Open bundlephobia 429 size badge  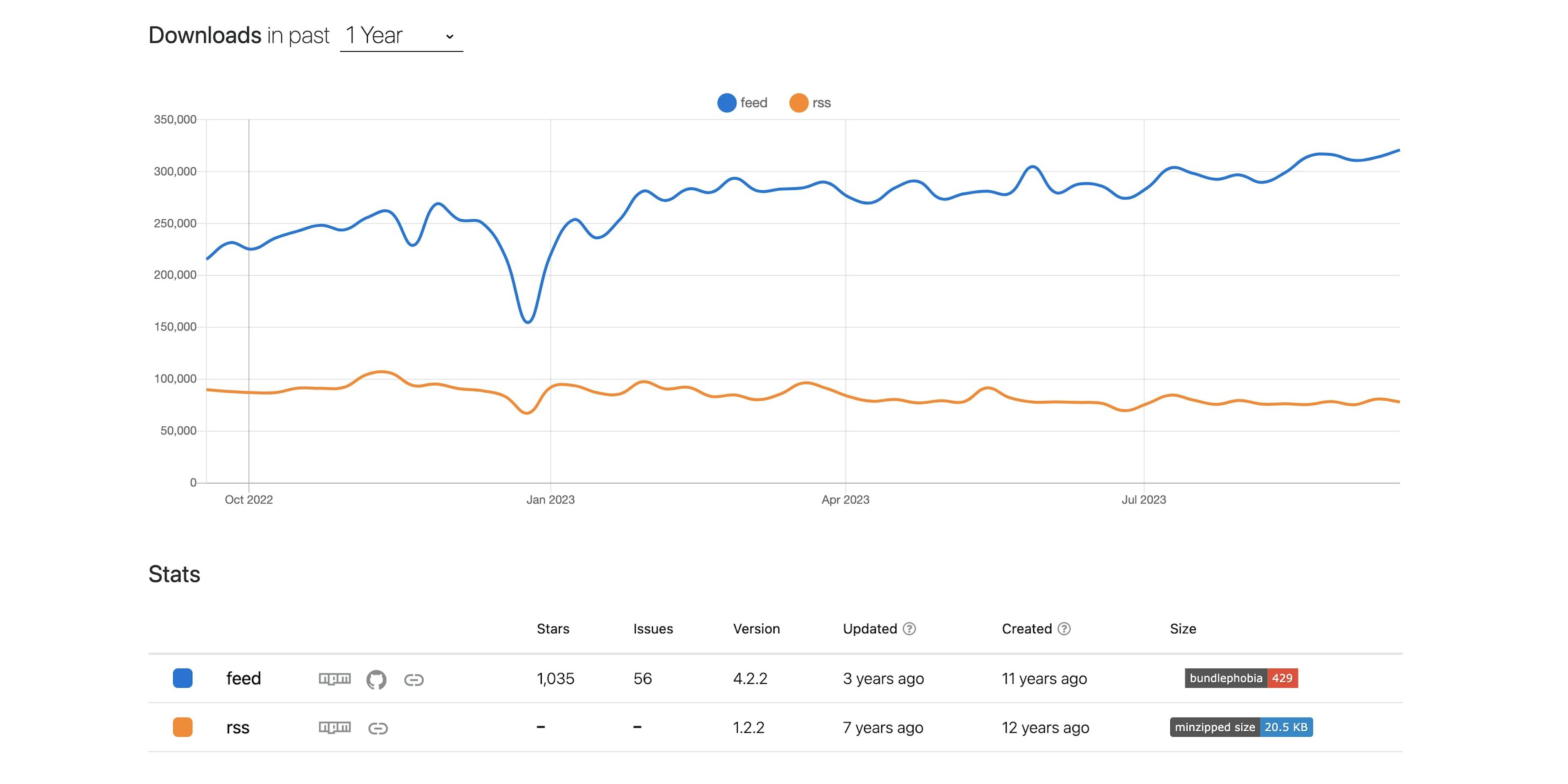click(x=1241, y=678)
